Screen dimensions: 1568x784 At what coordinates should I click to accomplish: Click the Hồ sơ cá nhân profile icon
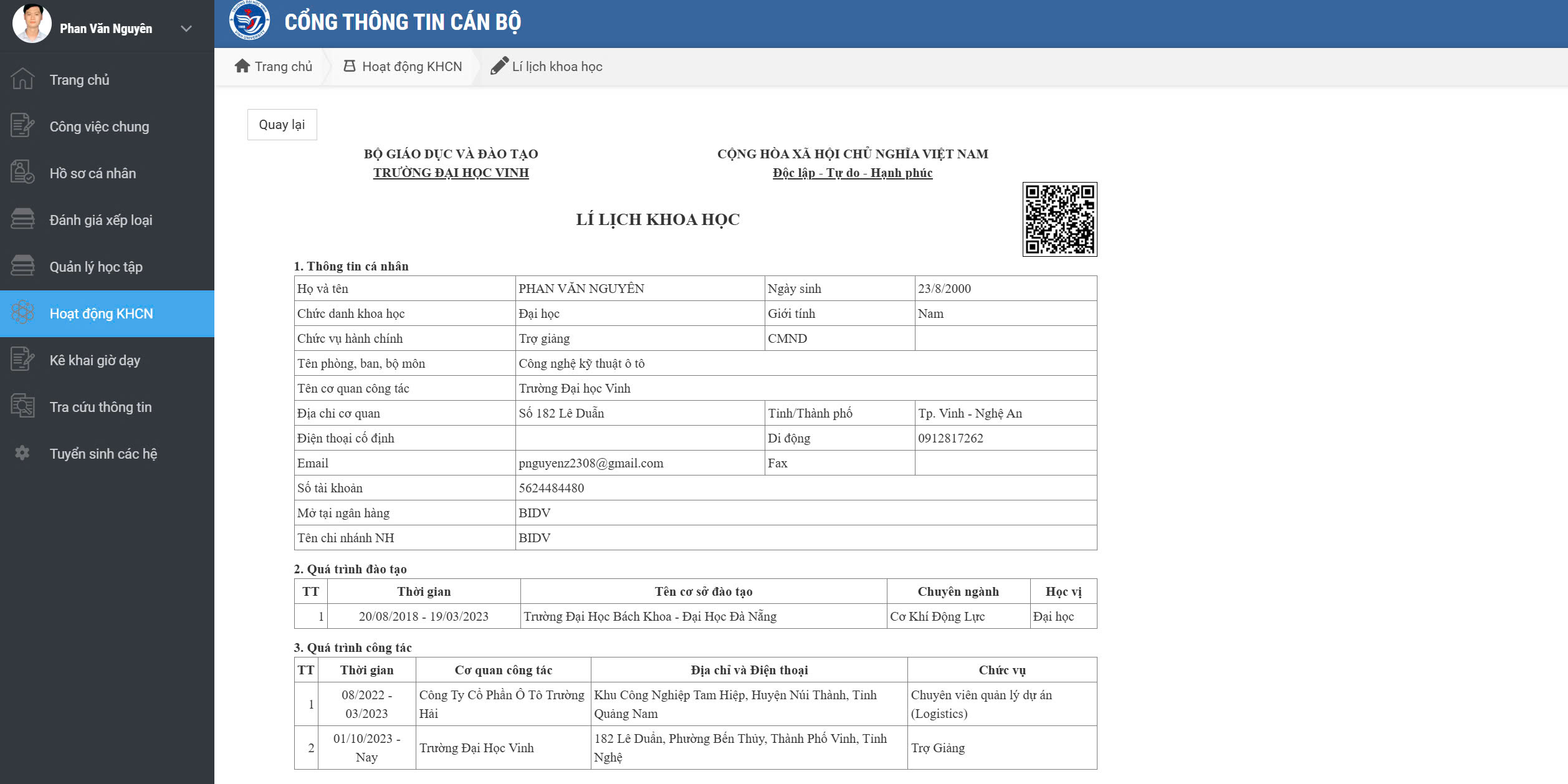pyautogui.click(x=22, y=173)
